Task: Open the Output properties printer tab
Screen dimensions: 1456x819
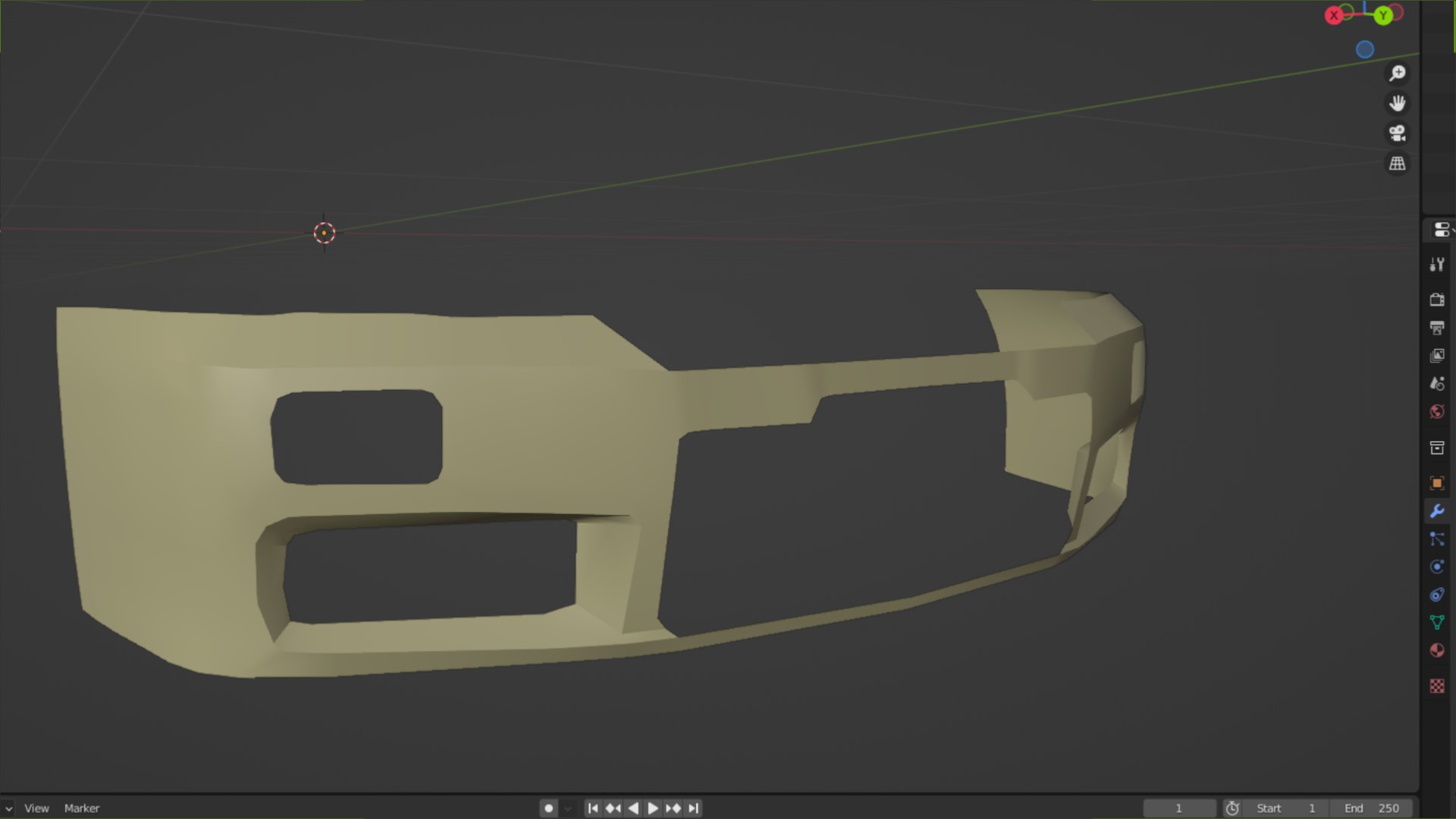Action: coord(1436,328)
